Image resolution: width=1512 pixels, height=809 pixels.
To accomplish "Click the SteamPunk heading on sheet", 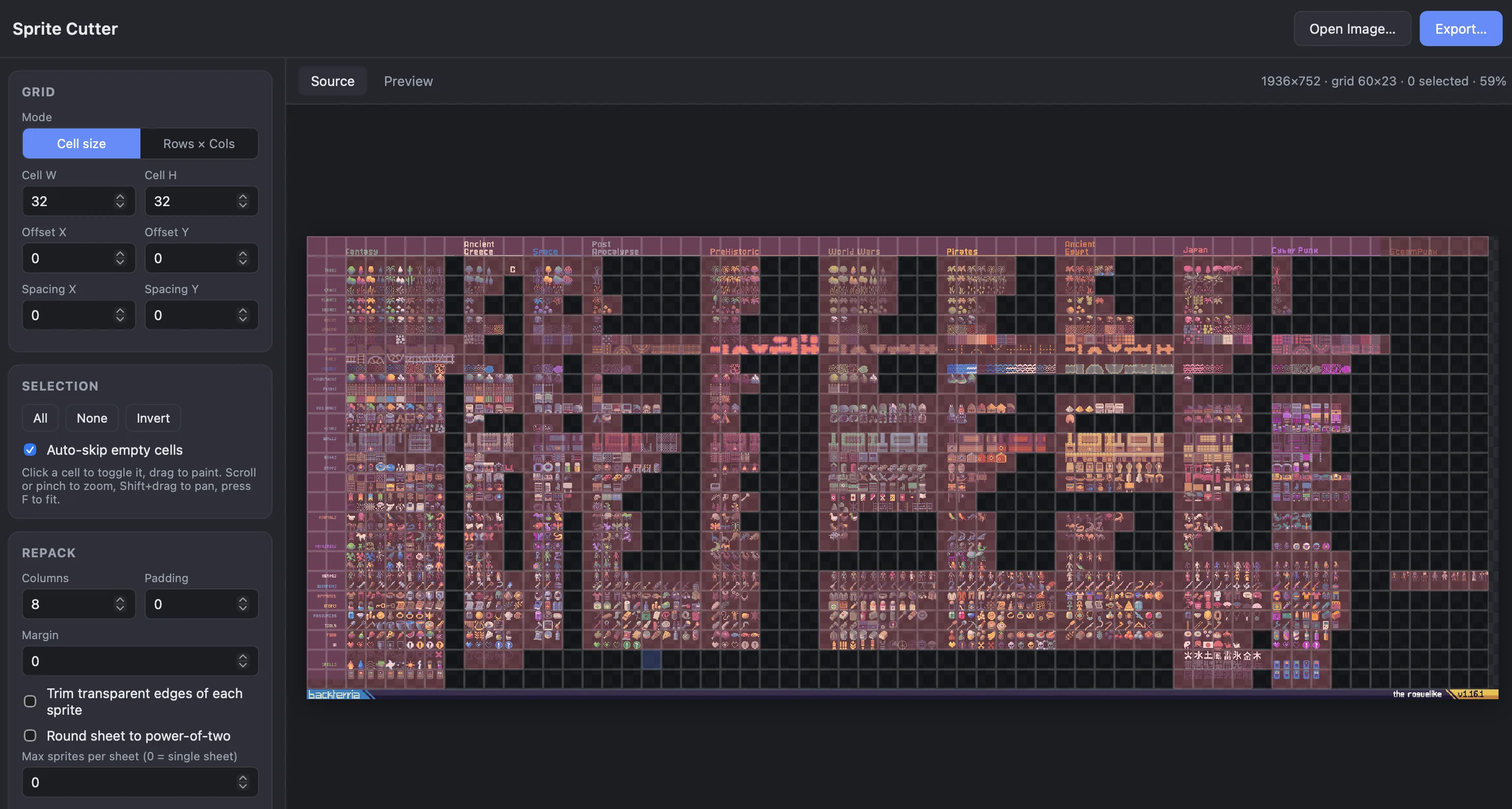I will (1414, 252).
